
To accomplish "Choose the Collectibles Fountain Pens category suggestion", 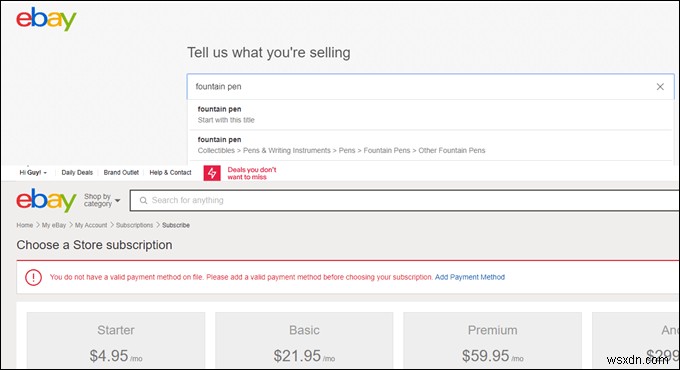I will click(430, 145).
